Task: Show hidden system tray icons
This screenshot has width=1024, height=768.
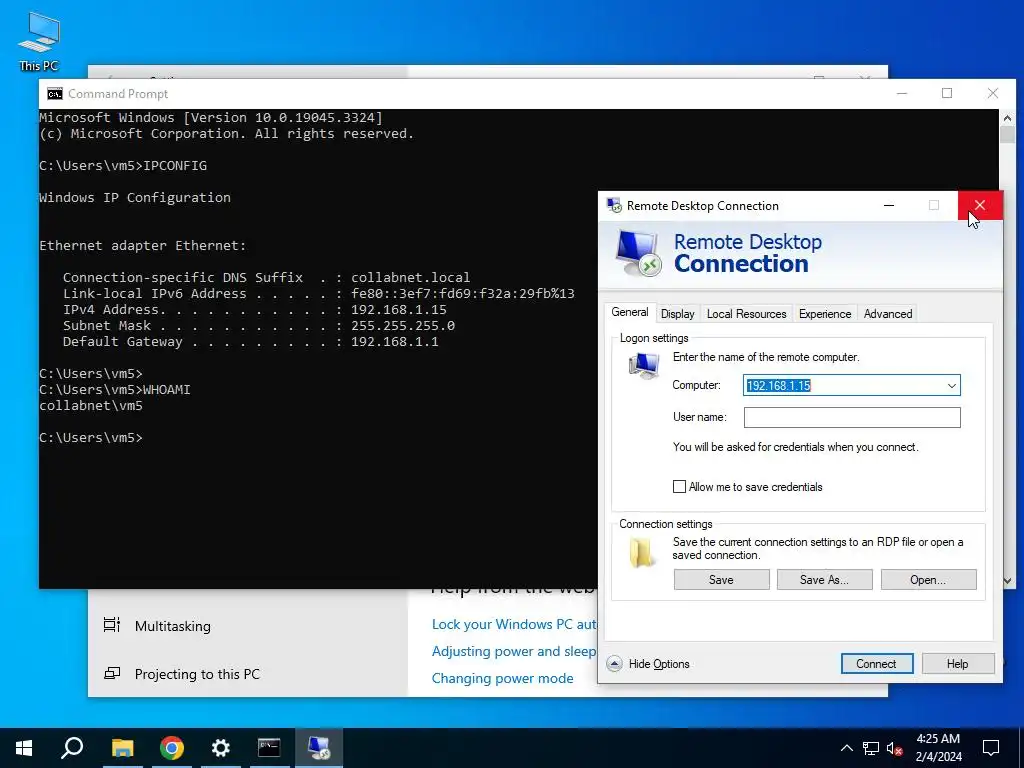Action: [x=846, y=748]
